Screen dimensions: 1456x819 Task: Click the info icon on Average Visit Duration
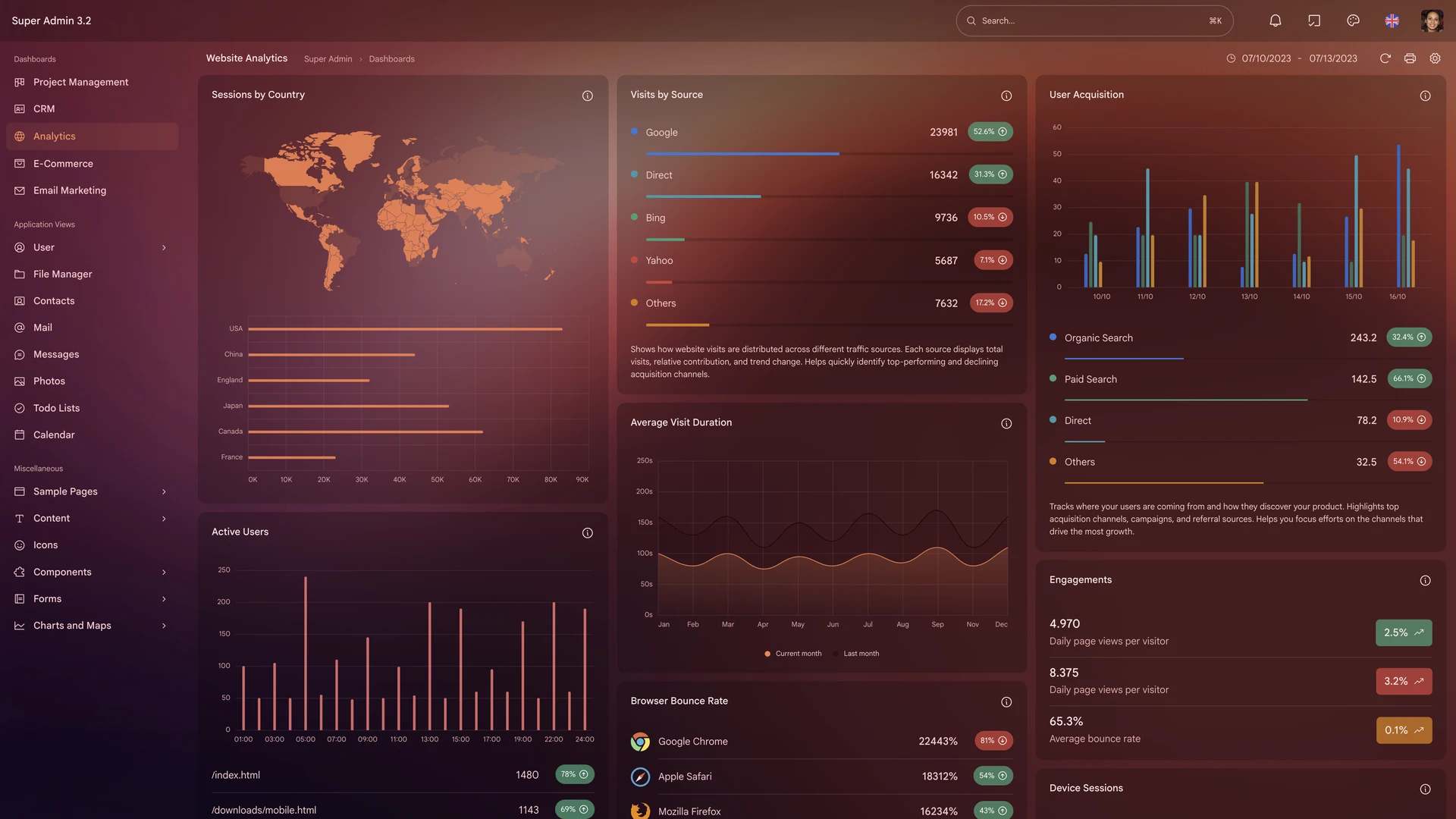point(1006,423)
